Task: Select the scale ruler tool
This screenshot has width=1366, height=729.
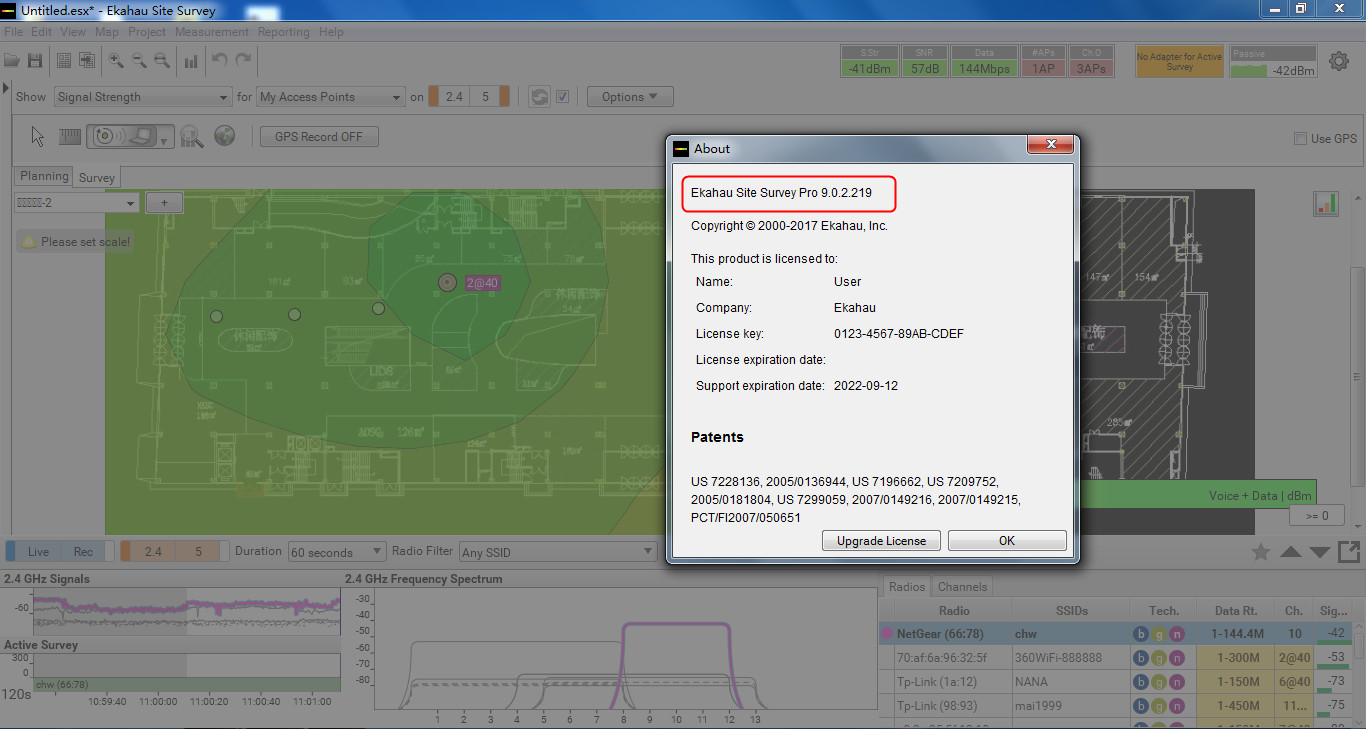Action: pos(69,136)
